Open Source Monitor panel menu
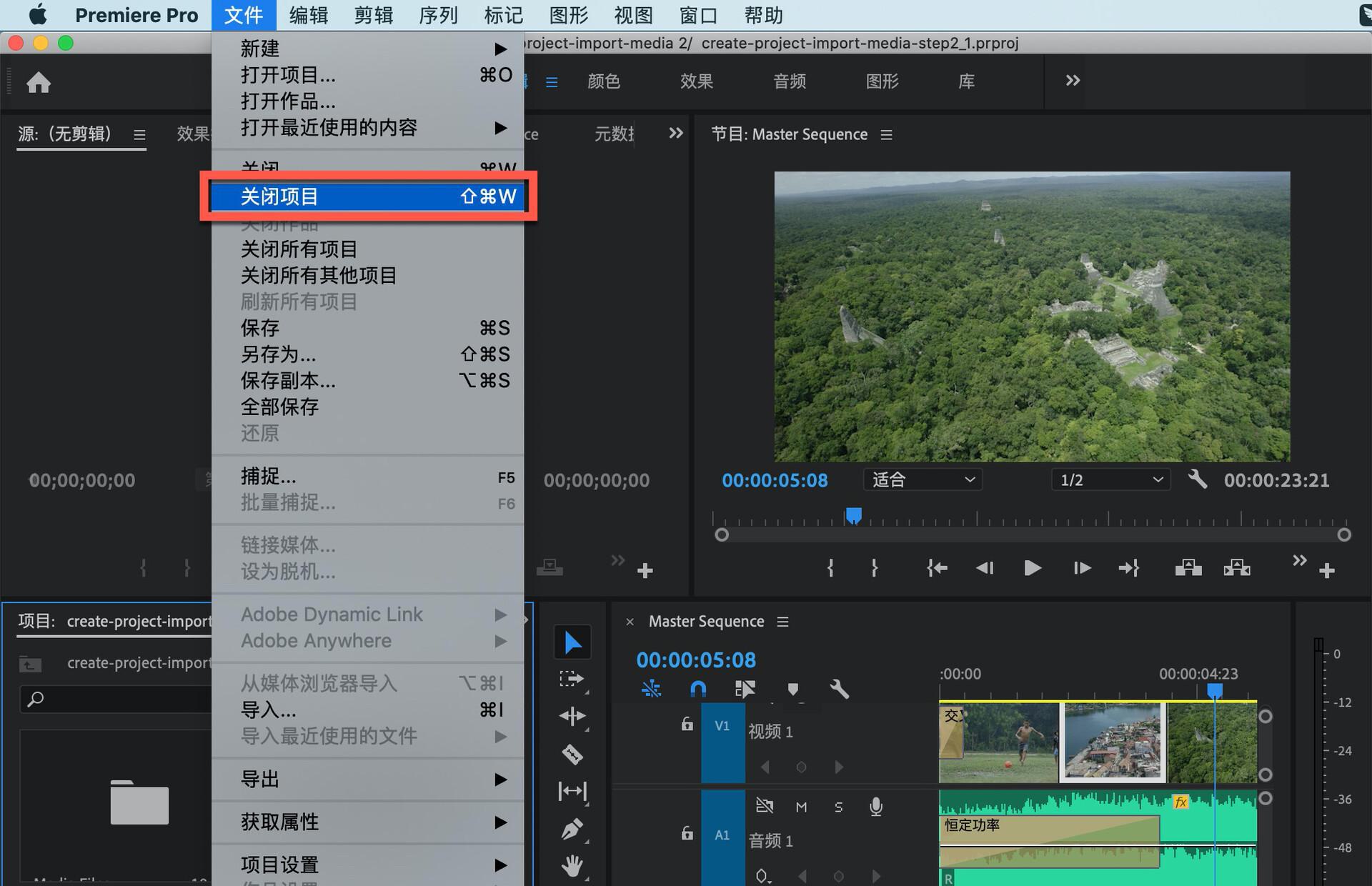This screenshot has height=886, width=1372. click(x=139, y=135)
